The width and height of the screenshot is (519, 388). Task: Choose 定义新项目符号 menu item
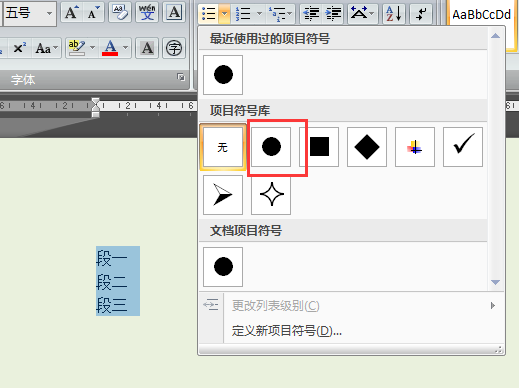point(352,331)
